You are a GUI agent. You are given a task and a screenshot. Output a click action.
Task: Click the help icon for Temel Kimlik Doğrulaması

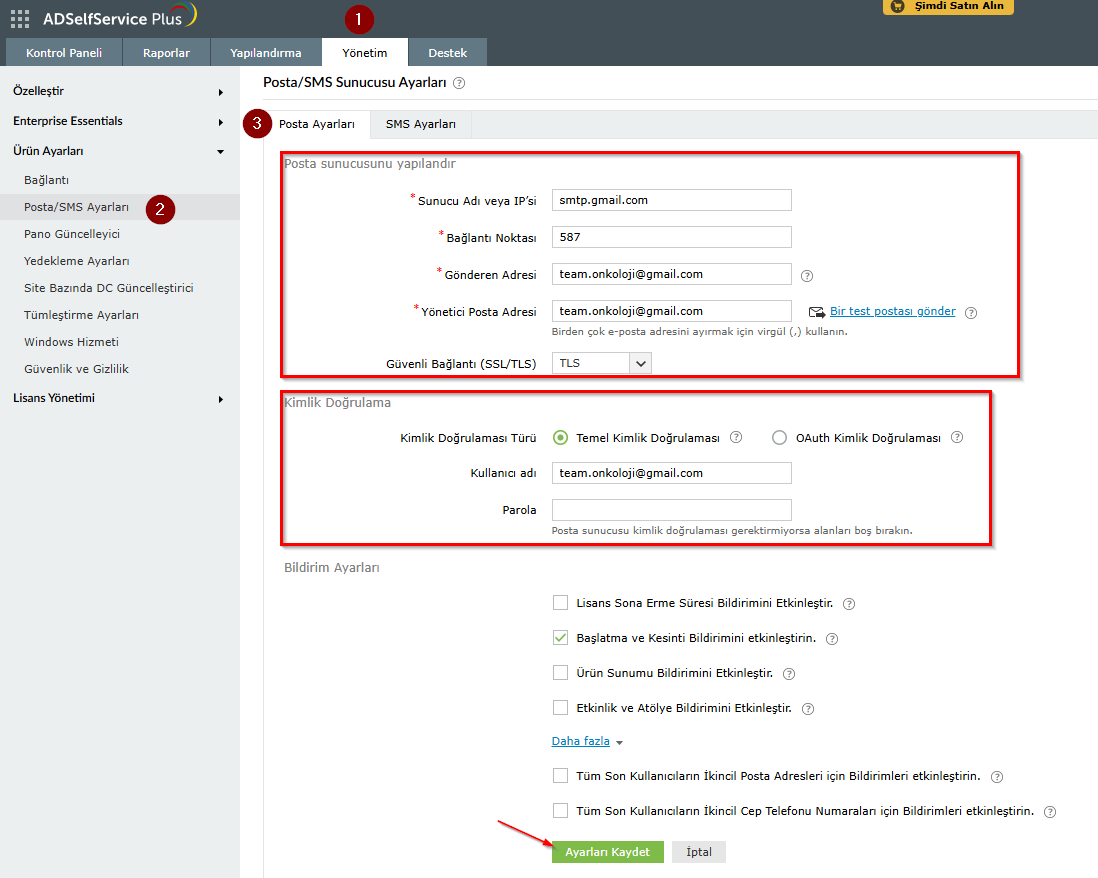click(x=736, y=437)
